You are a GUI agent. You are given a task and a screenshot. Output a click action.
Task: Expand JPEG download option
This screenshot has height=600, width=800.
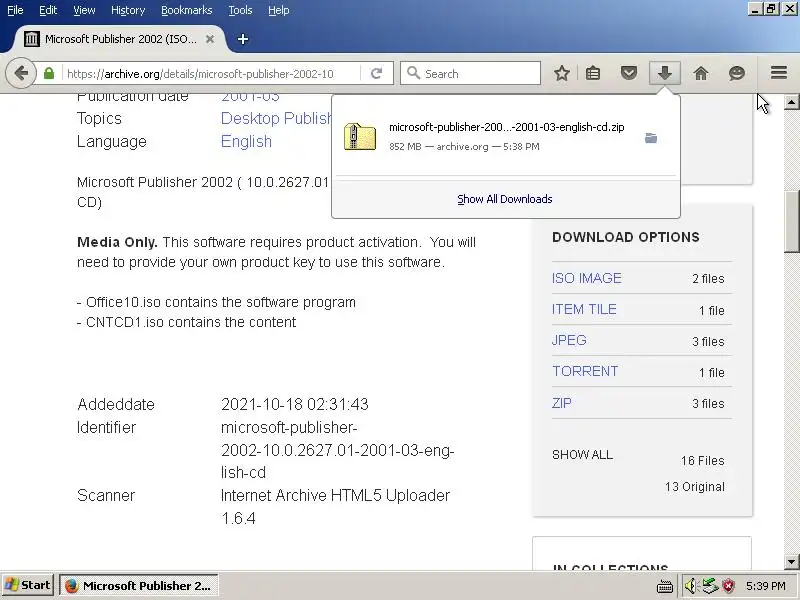point(569,340)
